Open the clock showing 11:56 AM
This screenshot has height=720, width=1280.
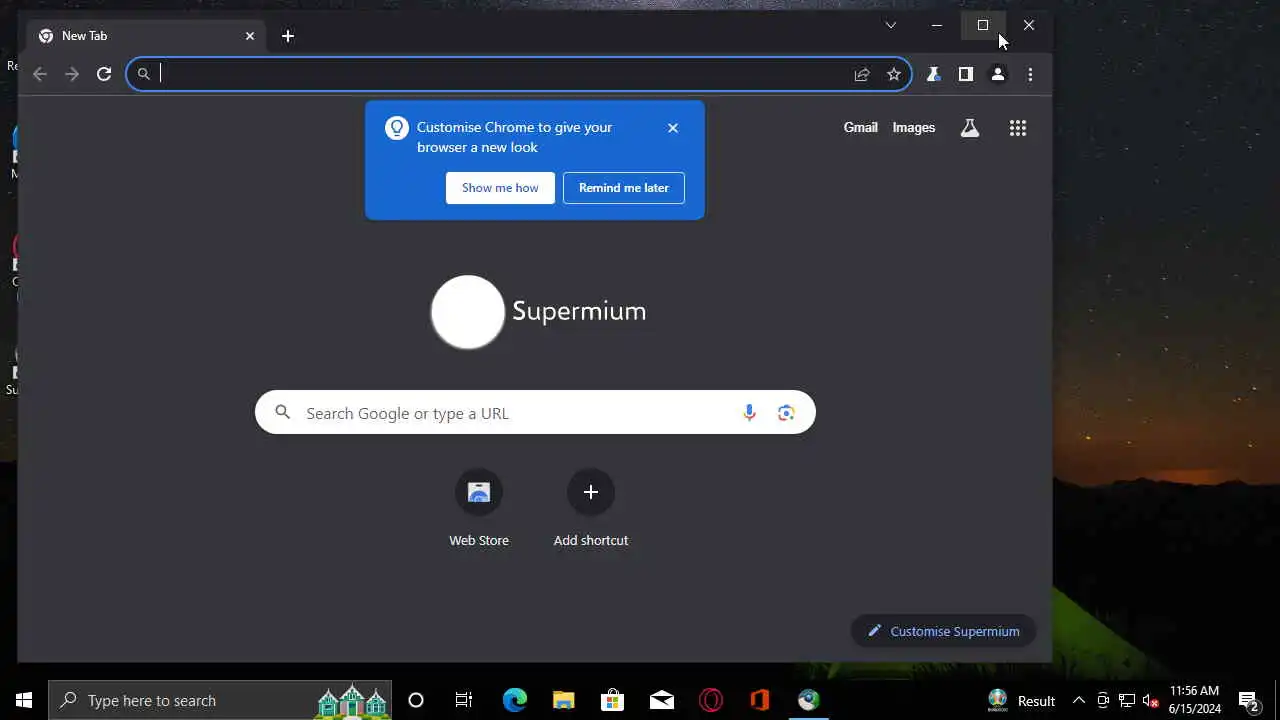1194,700
